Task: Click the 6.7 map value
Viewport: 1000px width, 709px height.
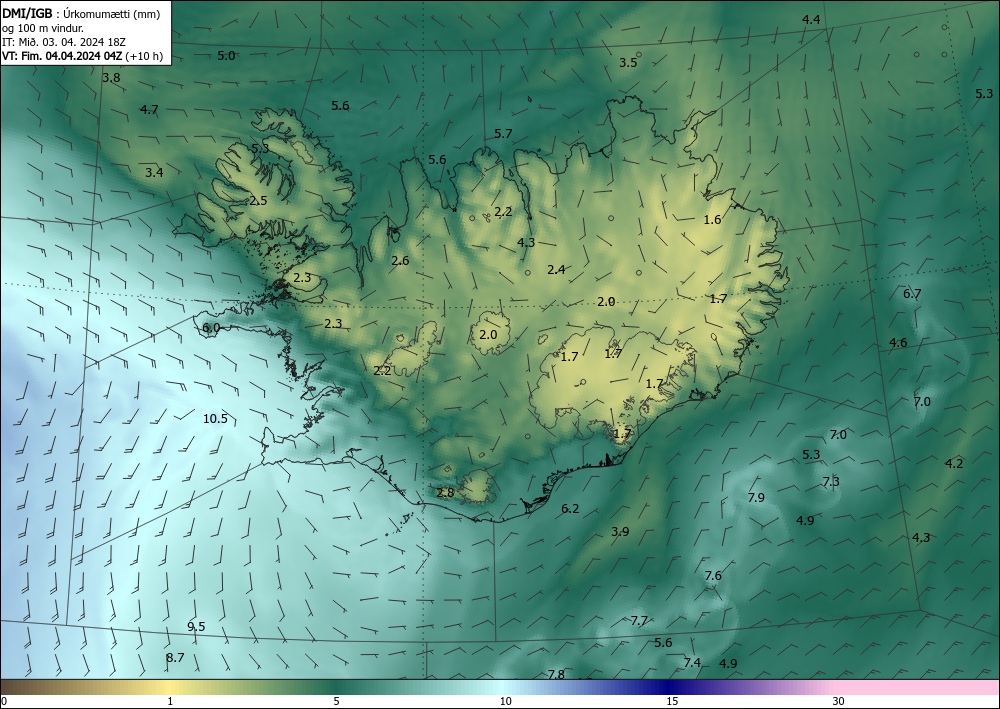Action: (913, 294)
